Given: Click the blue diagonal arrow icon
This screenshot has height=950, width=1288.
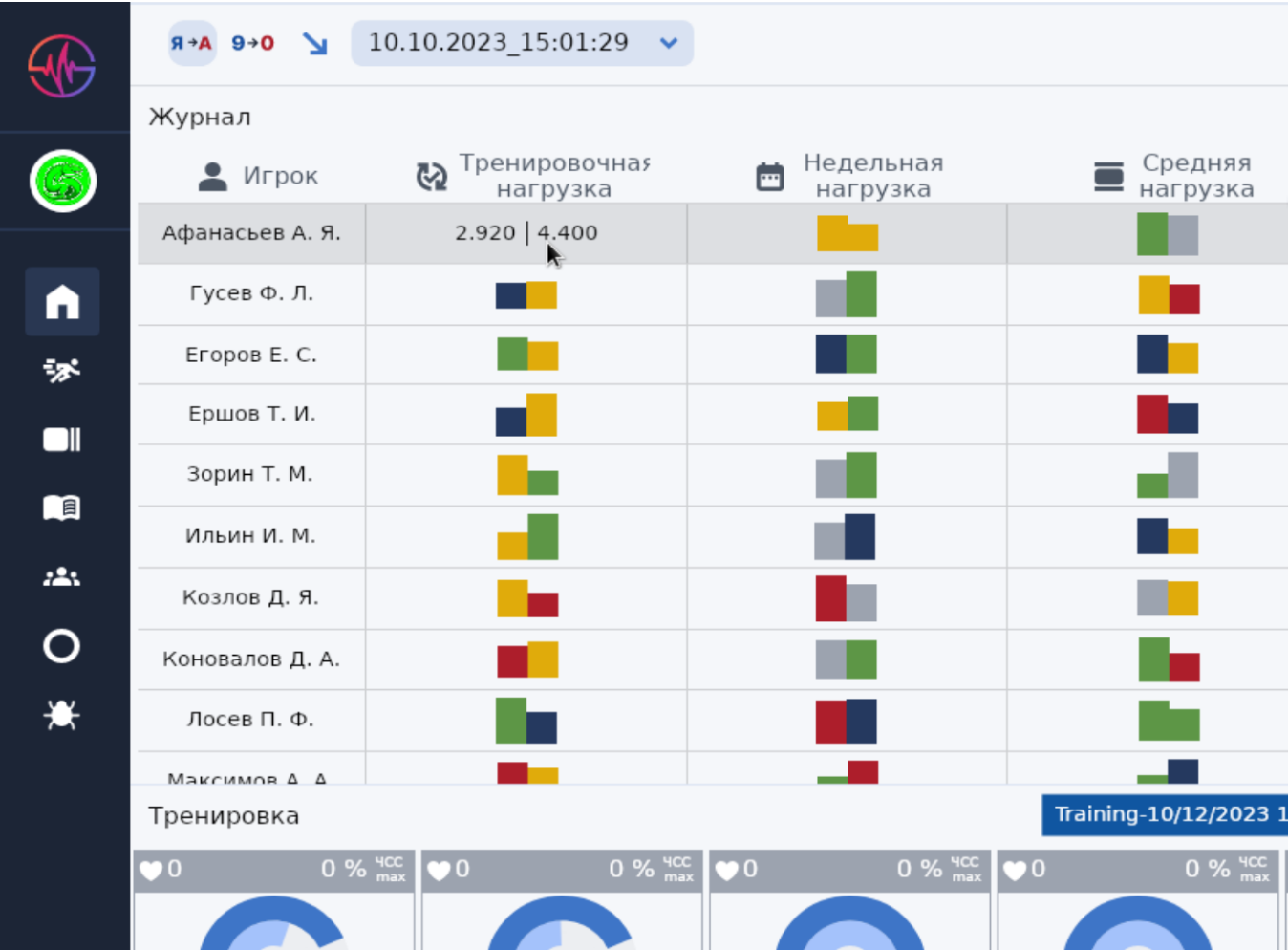Looking at the screenshot, I should coord(314,43).
